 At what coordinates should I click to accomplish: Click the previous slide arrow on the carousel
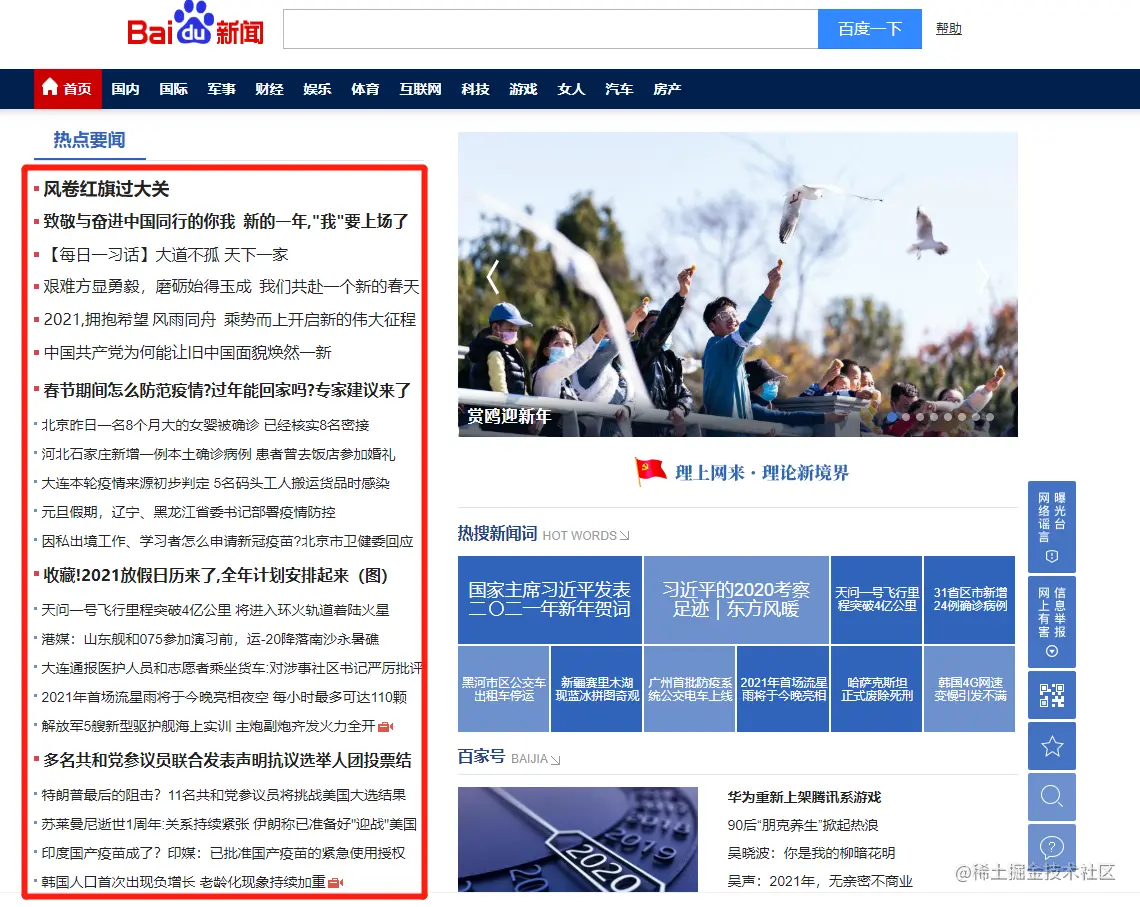(493, 277)
